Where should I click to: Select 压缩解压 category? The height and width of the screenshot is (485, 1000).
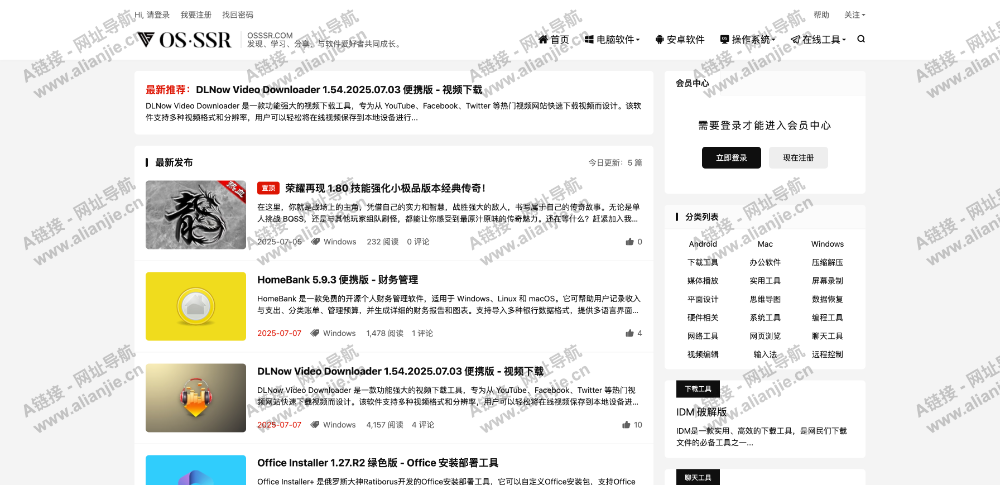click(x=827, y=262)
